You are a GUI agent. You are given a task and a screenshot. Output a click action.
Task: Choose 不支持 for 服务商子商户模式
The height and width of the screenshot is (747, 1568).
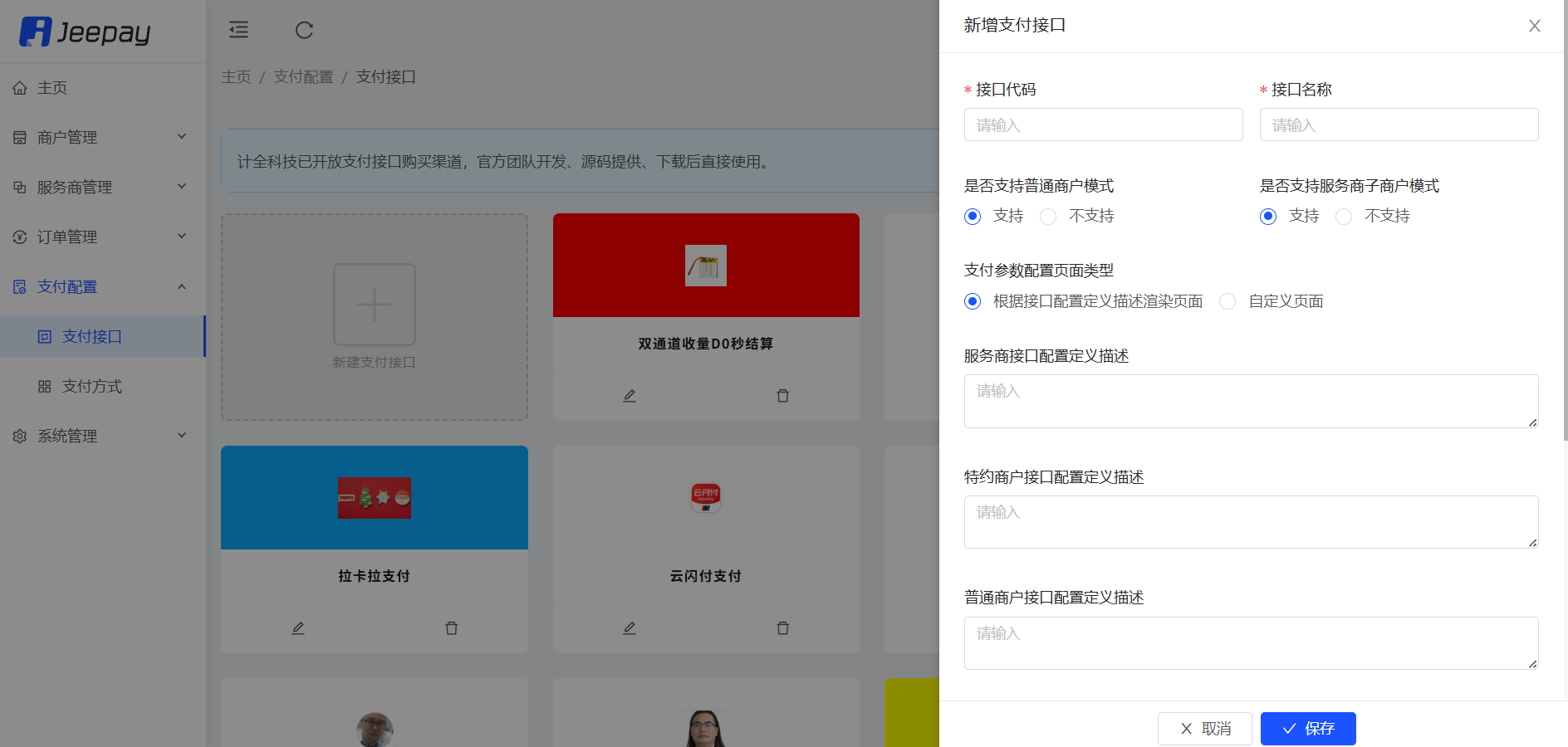coord(1344,216)
